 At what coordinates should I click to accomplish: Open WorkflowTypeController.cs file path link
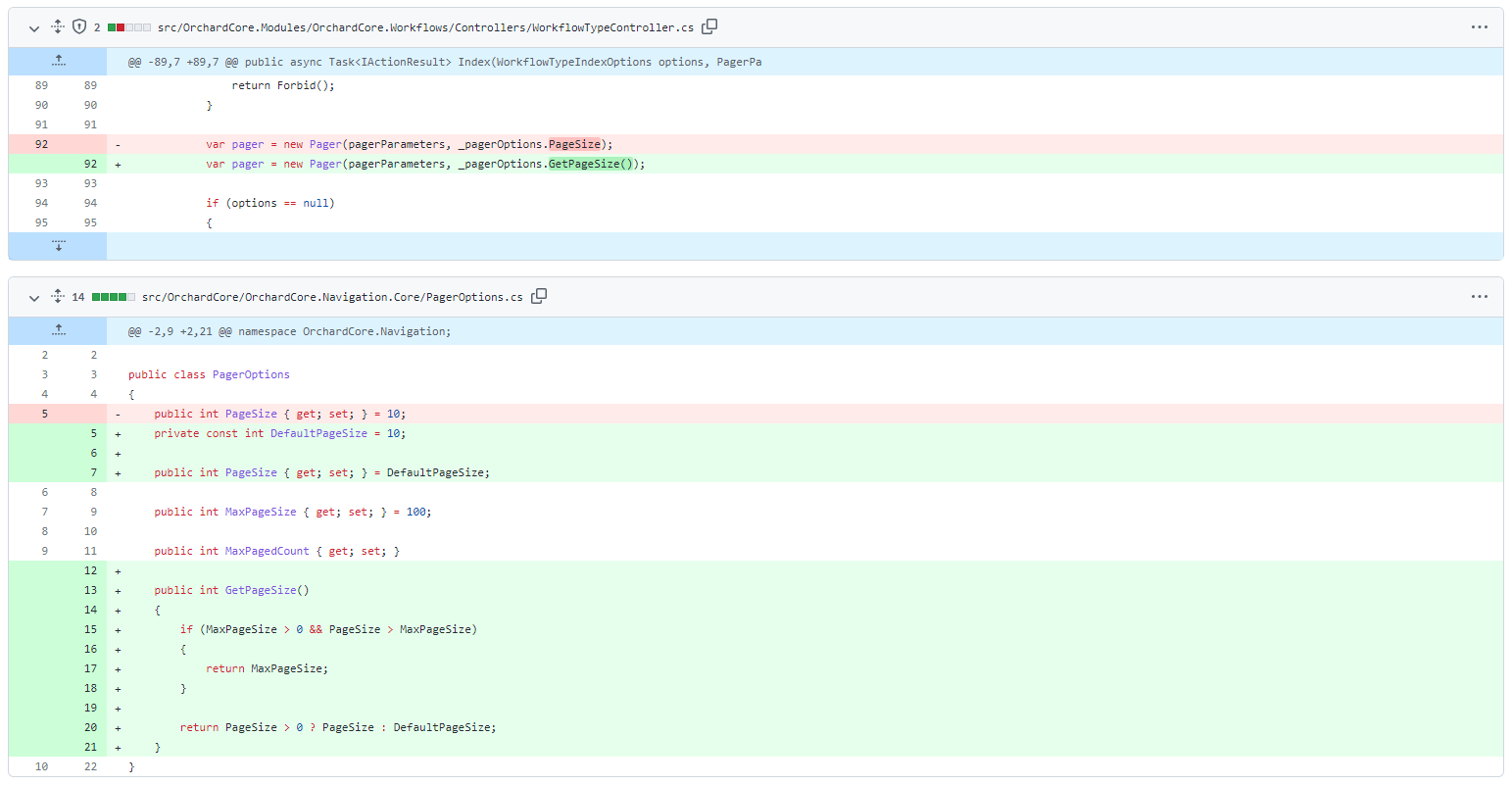click(x=425, y=27)
